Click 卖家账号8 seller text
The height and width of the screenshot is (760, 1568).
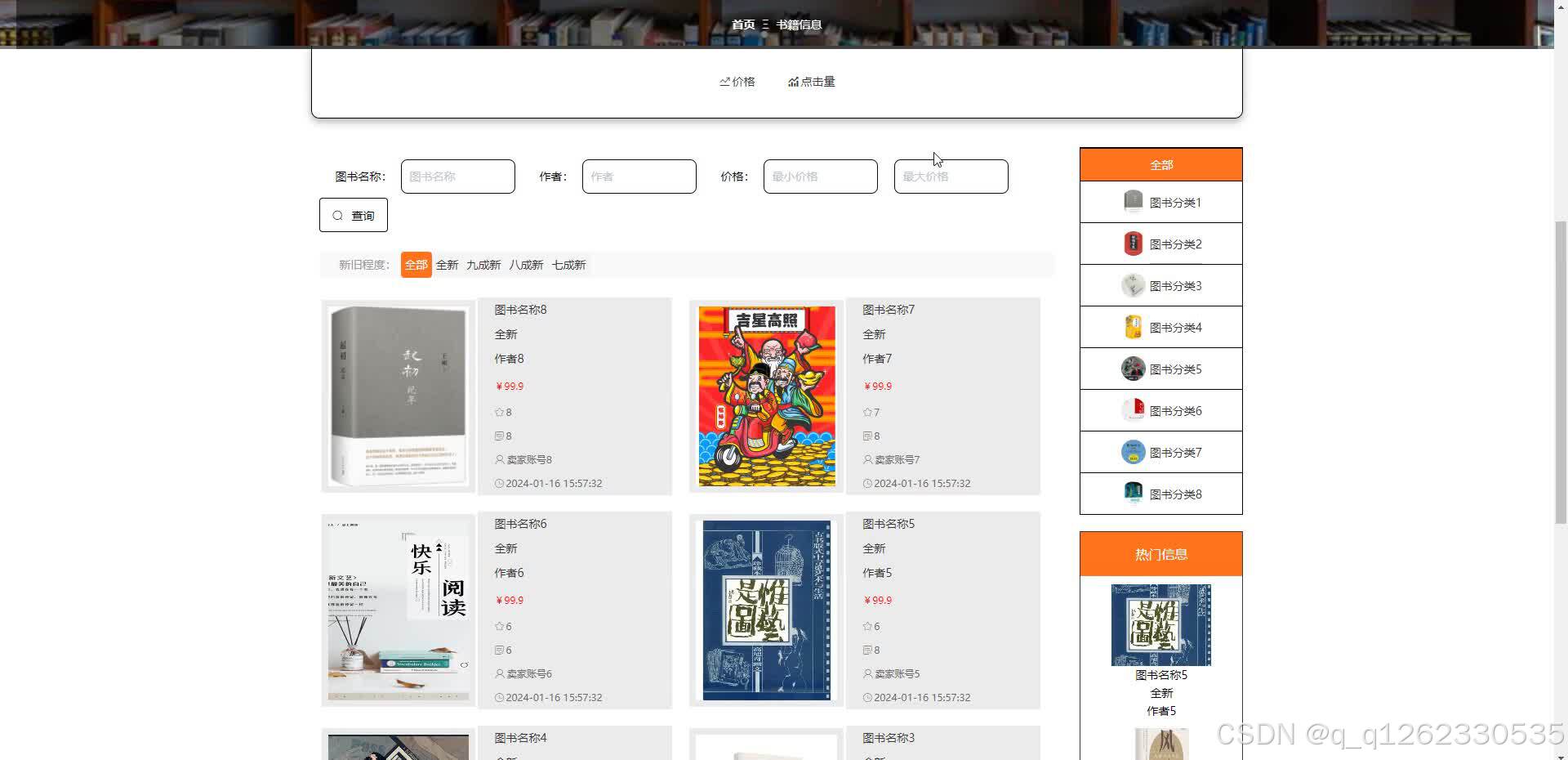click(529, 460)
